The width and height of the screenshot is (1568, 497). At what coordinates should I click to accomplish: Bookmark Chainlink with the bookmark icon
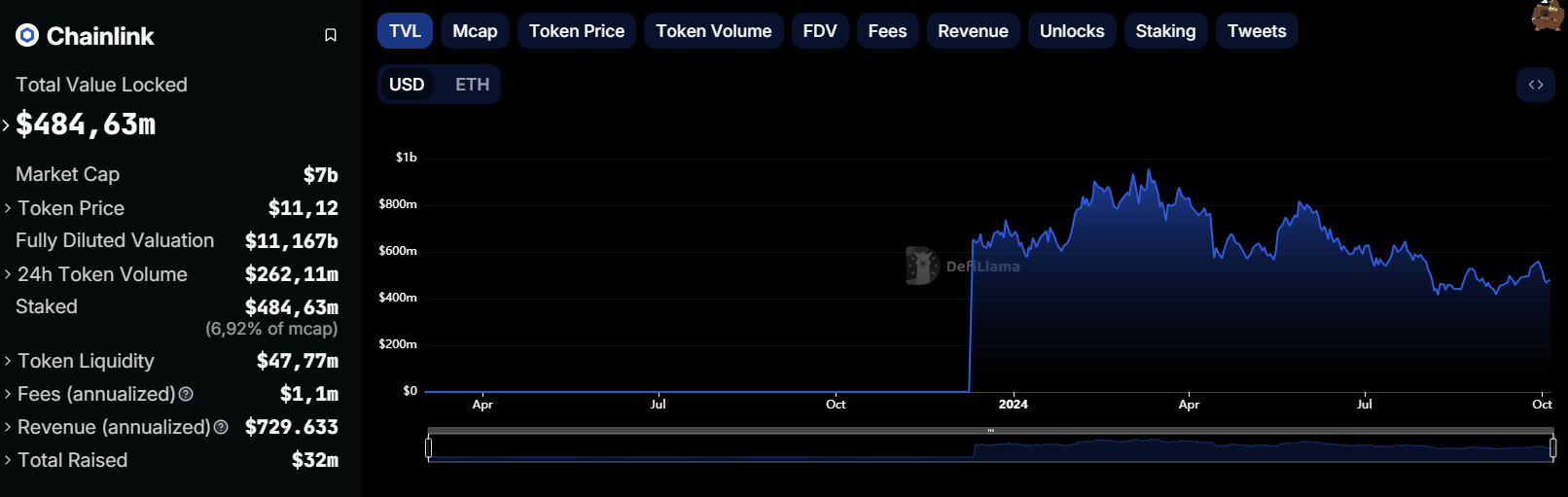[331, 35]
